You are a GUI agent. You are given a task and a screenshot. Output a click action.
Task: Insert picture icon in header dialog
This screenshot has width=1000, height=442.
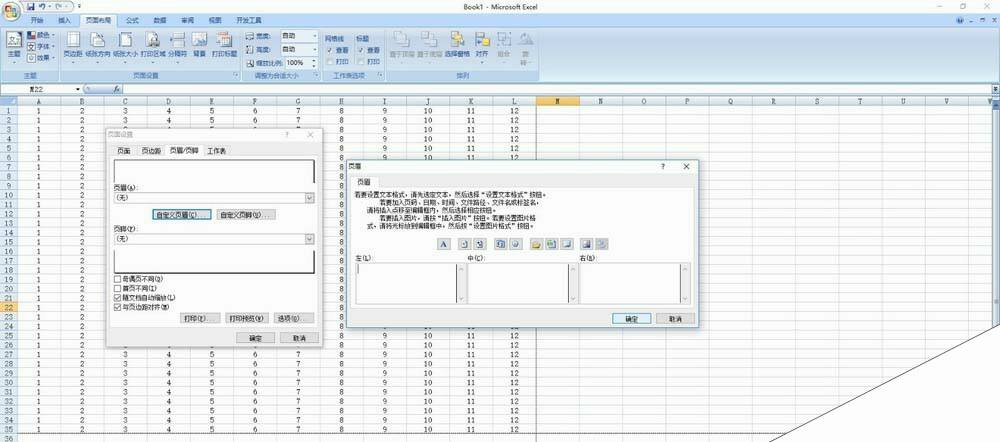(587, 244)
